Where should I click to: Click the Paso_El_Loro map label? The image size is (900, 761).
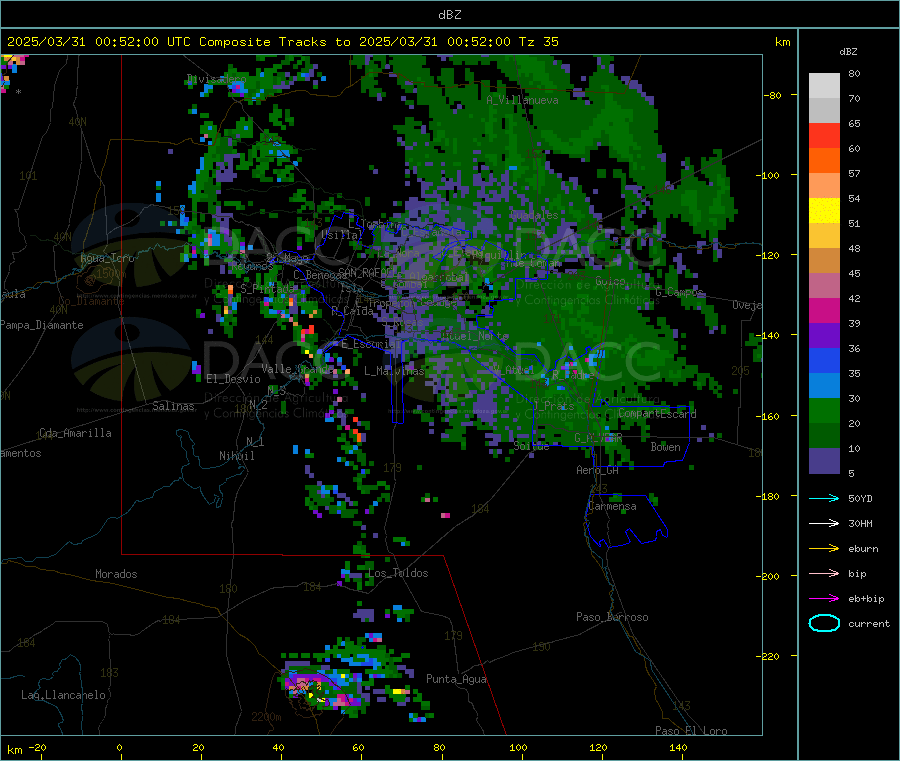691,731
